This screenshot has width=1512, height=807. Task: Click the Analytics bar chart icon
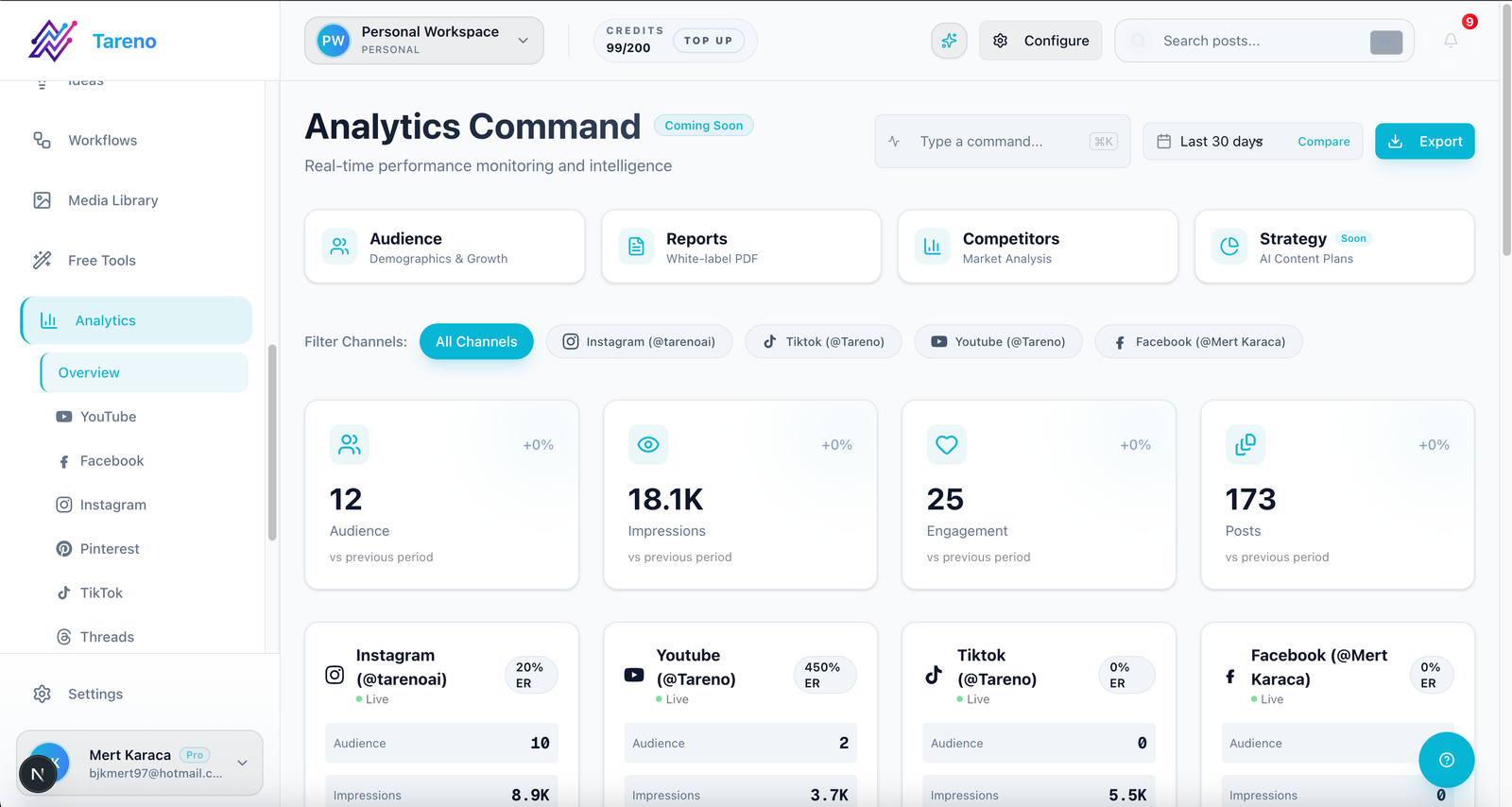[x=49, y=320]
